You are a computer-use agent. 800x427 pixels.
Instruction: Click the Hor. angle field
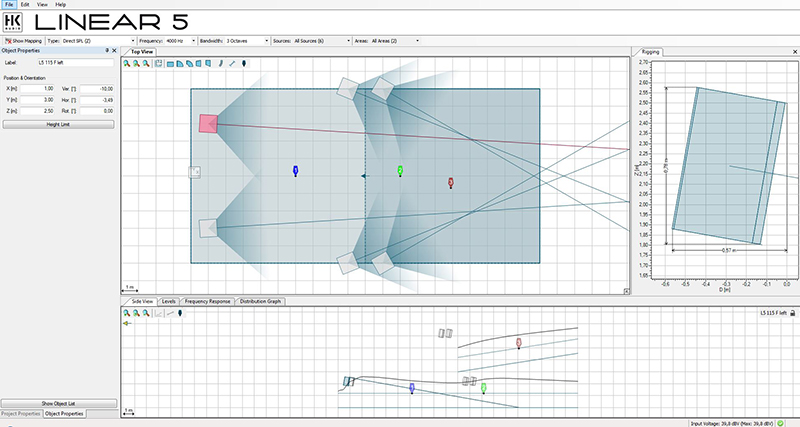(97, 100)
